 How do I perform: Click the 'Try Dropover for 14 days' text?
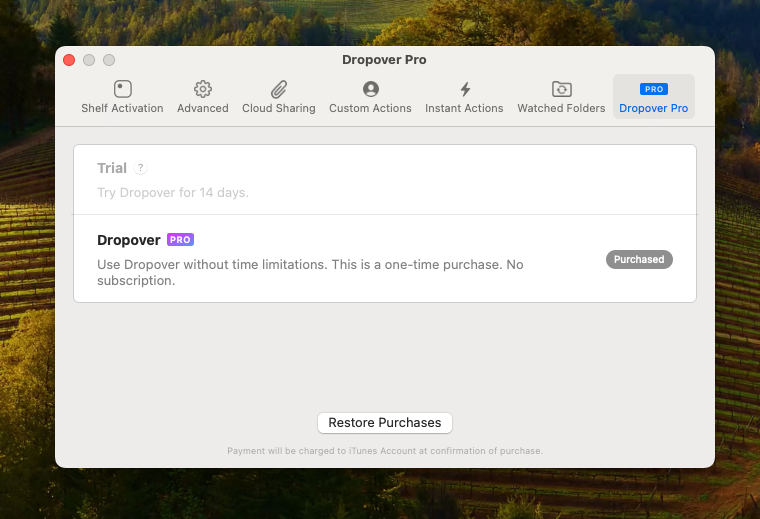(x=172, y=192)
